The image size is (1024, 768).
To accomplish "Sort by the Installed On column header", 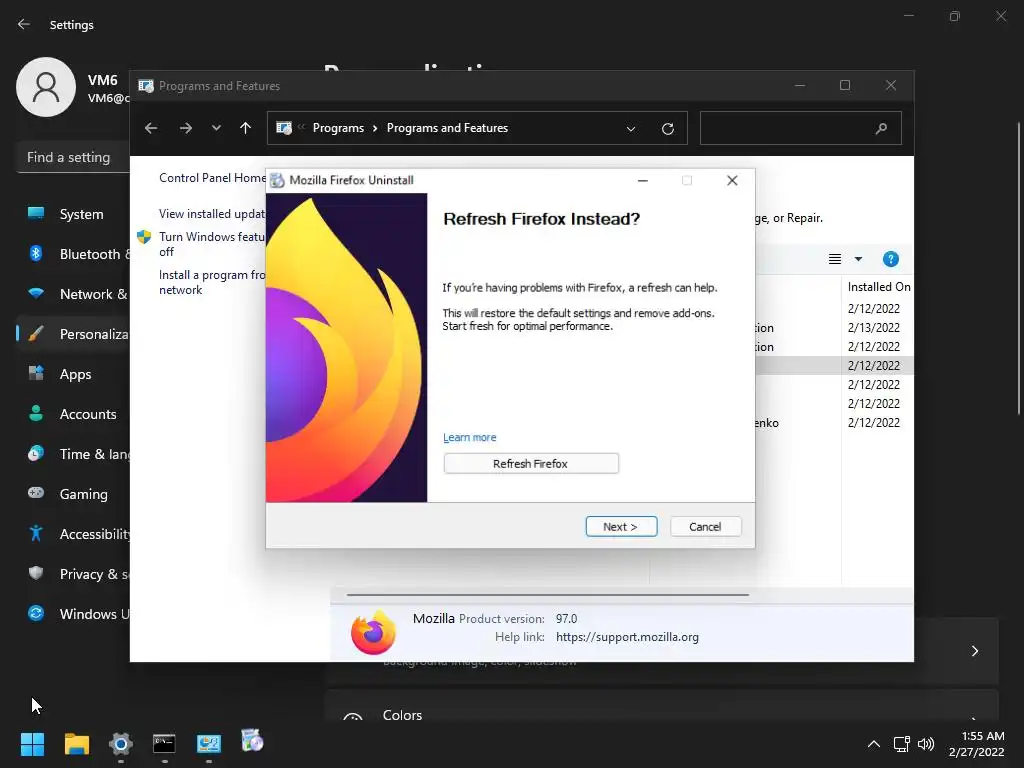I will pos(878,287).
